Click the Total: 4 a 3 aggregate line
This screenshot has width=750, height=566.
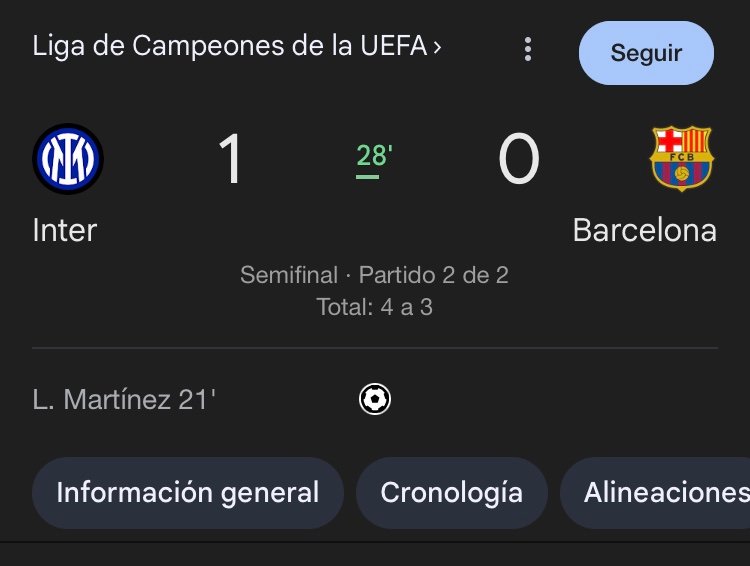click(x=375, y=307)
